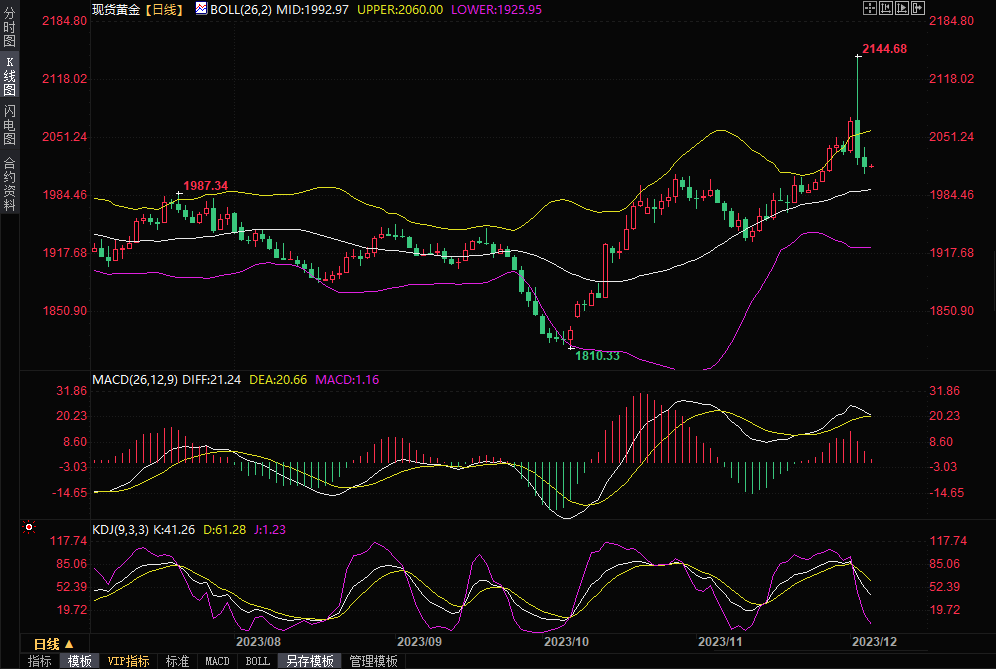Viewport: 996px width, 669px height.
Task: Apply the 标准 template
Action: 177,661
